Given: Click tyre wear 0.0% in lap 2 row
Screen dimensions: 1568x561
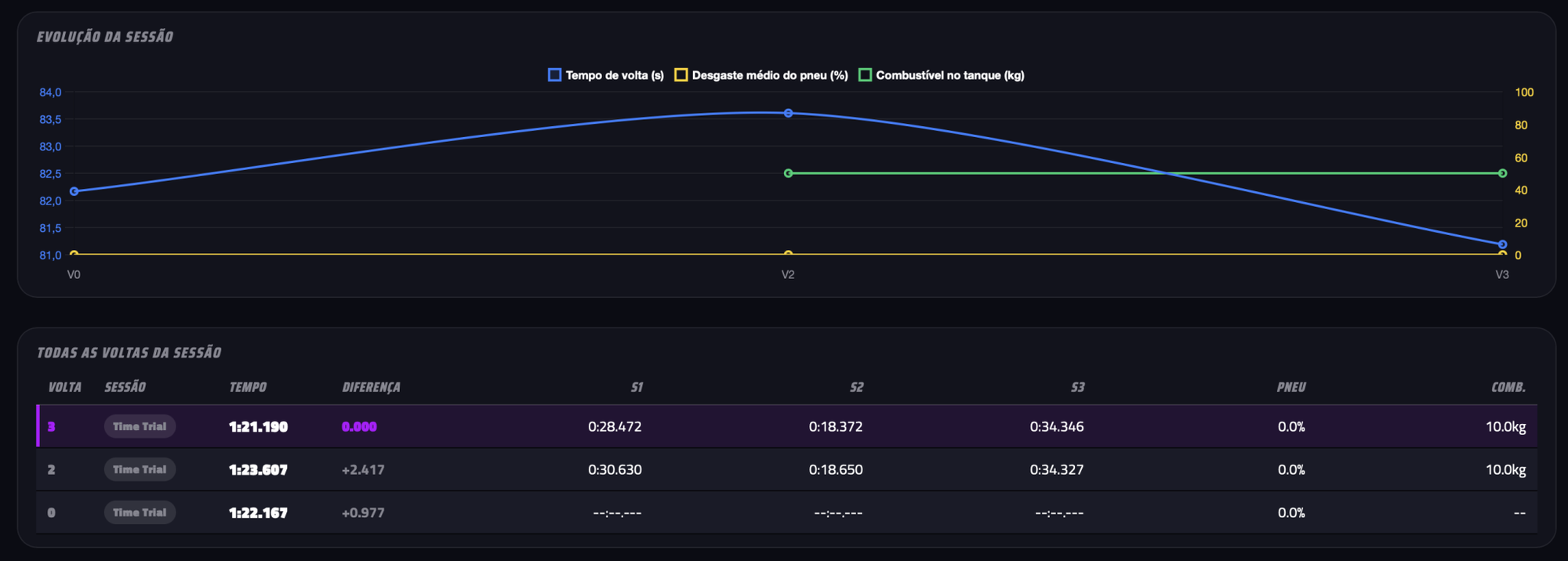Looking at the screenshot, I should pyautogui.click(x=1291, y=470).
